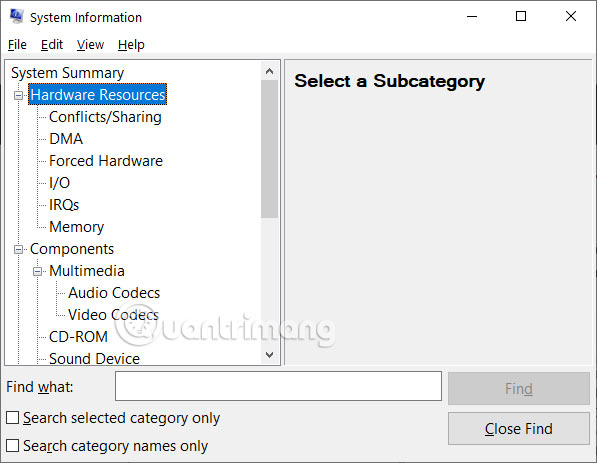
Task: Open the File menu
Action: [x=17, y=45]
